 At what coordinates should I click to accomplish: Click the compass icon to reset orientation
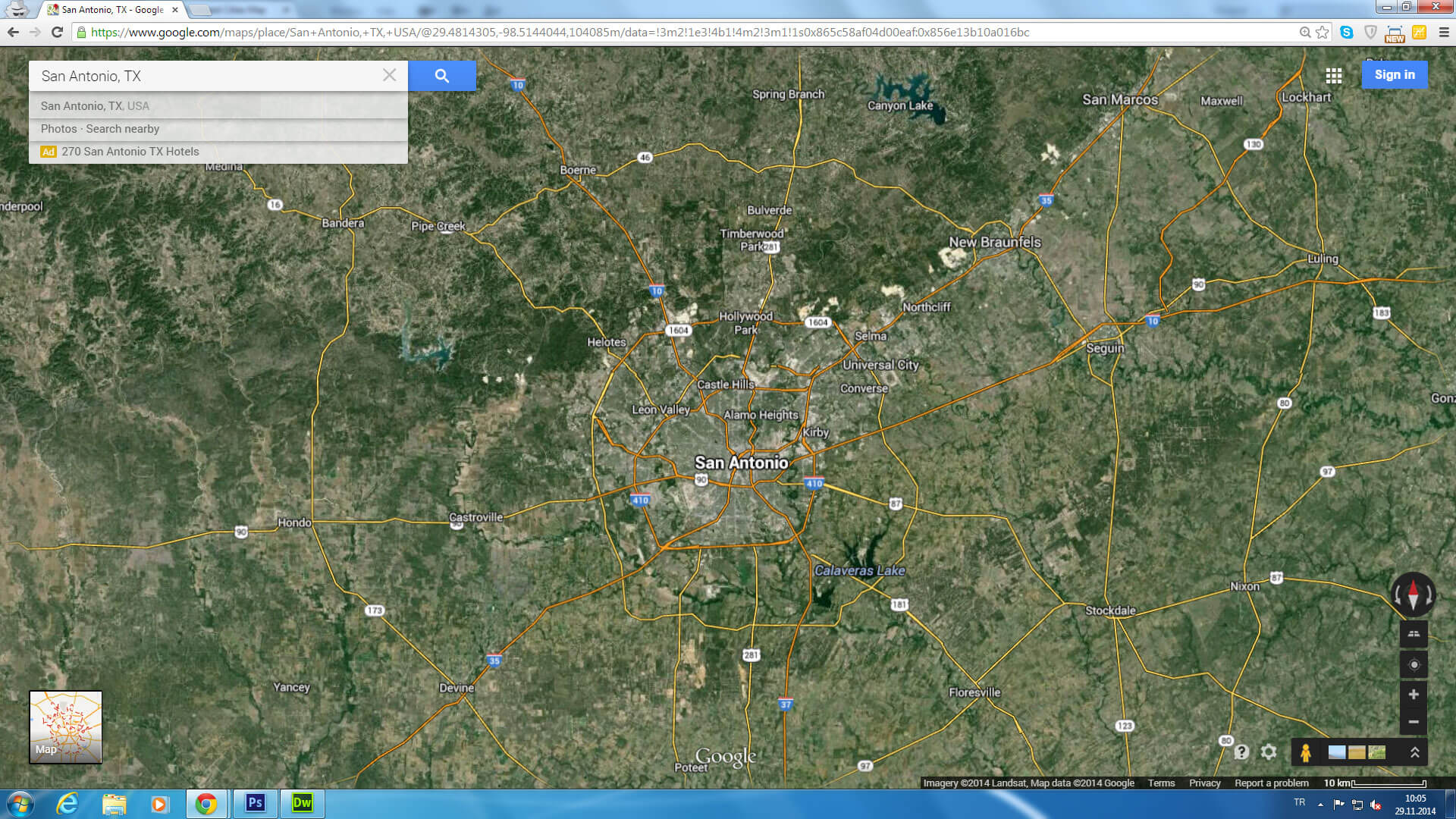[1414, 595]
